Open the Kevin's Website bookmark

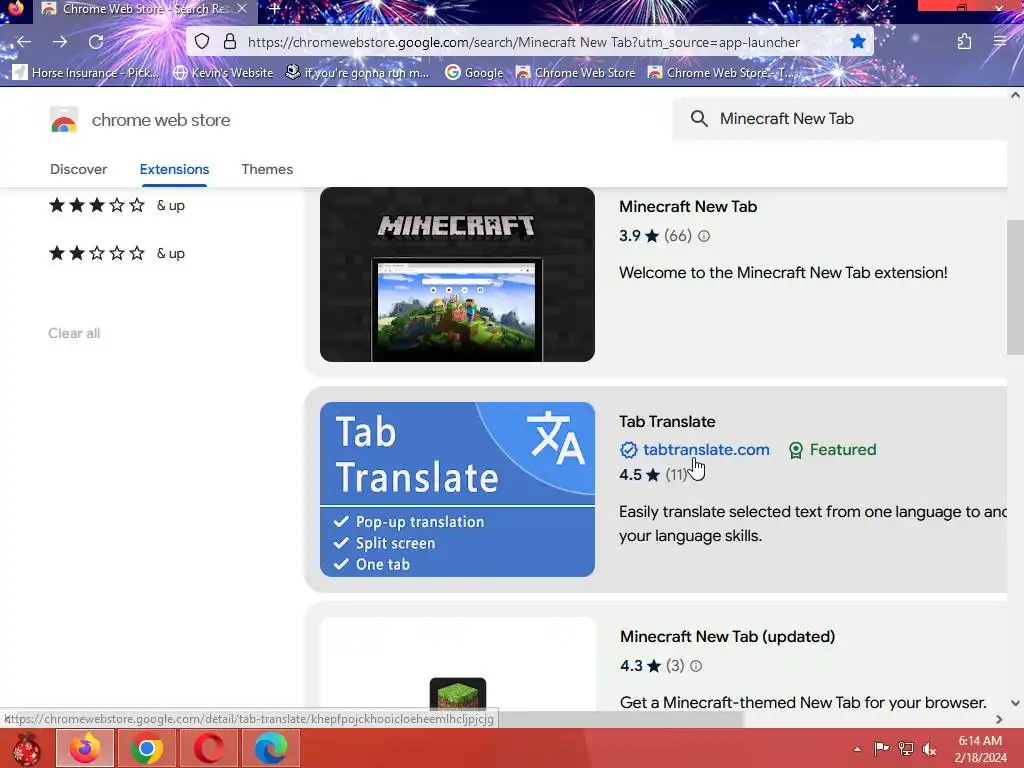pyautogui.click(x=223, y=72)
